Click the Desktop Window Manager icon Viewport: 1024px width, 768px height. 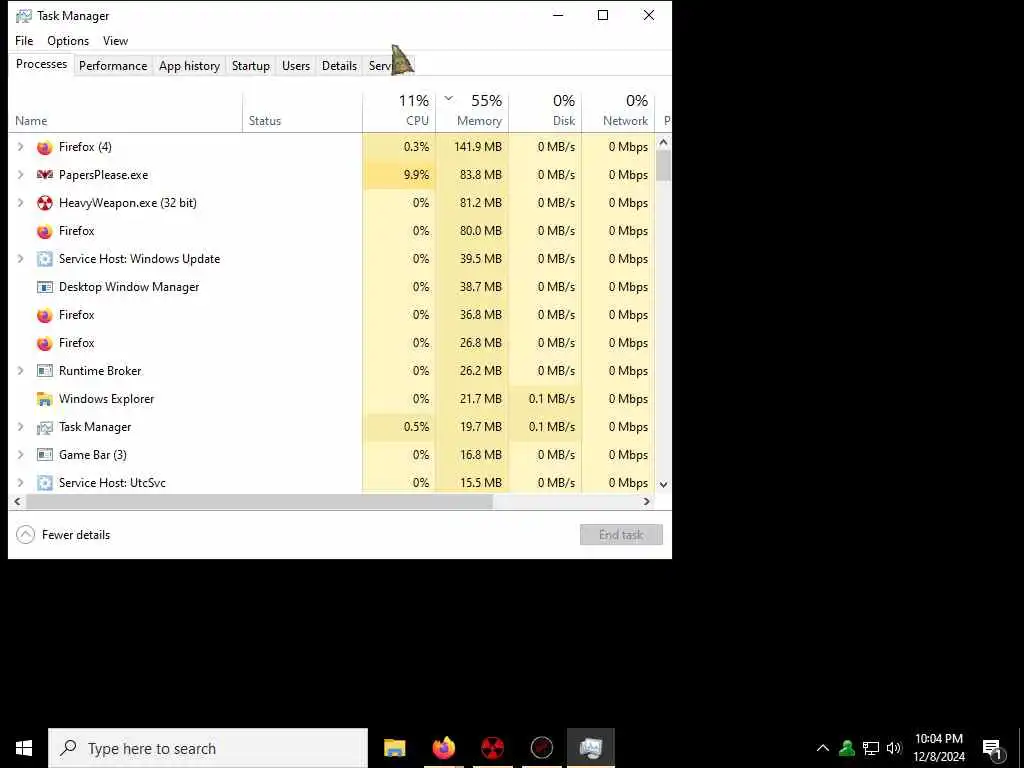pos(44,287)
